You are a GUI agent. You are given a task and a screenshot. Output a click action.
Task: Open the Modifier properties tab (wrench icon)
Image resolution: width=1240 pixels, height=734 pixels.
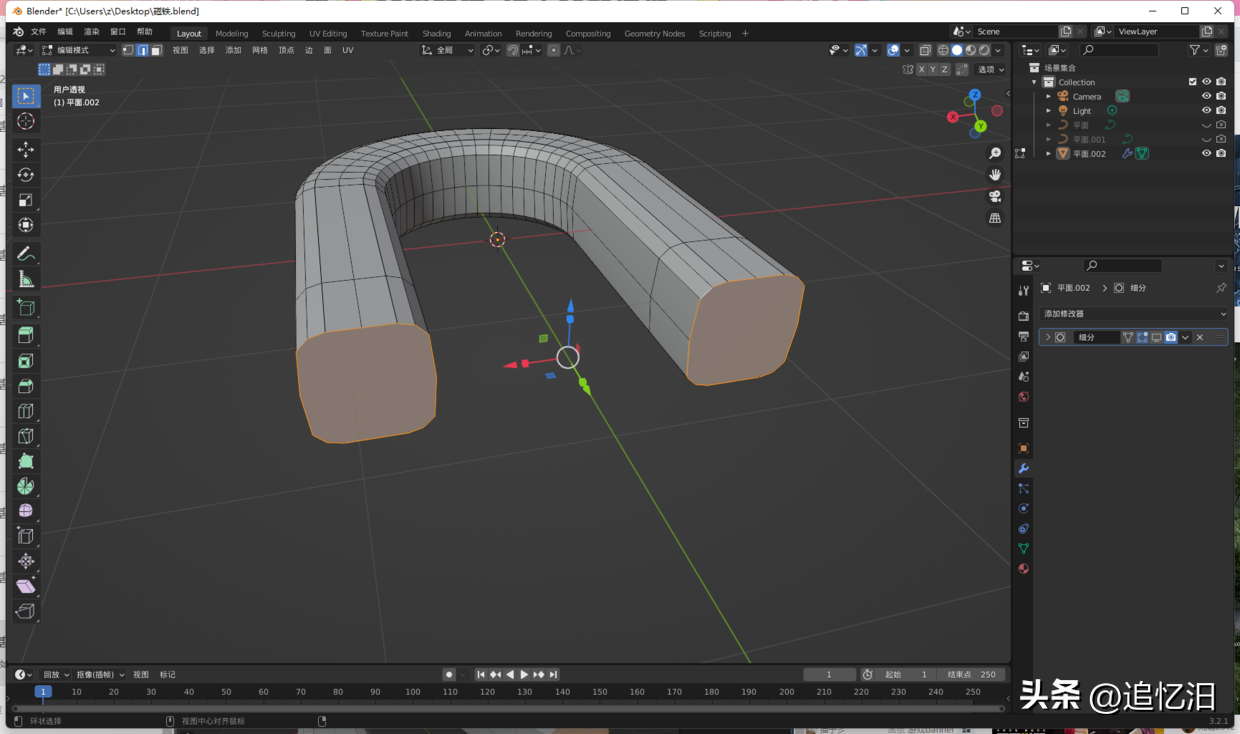coord(1022,467)
